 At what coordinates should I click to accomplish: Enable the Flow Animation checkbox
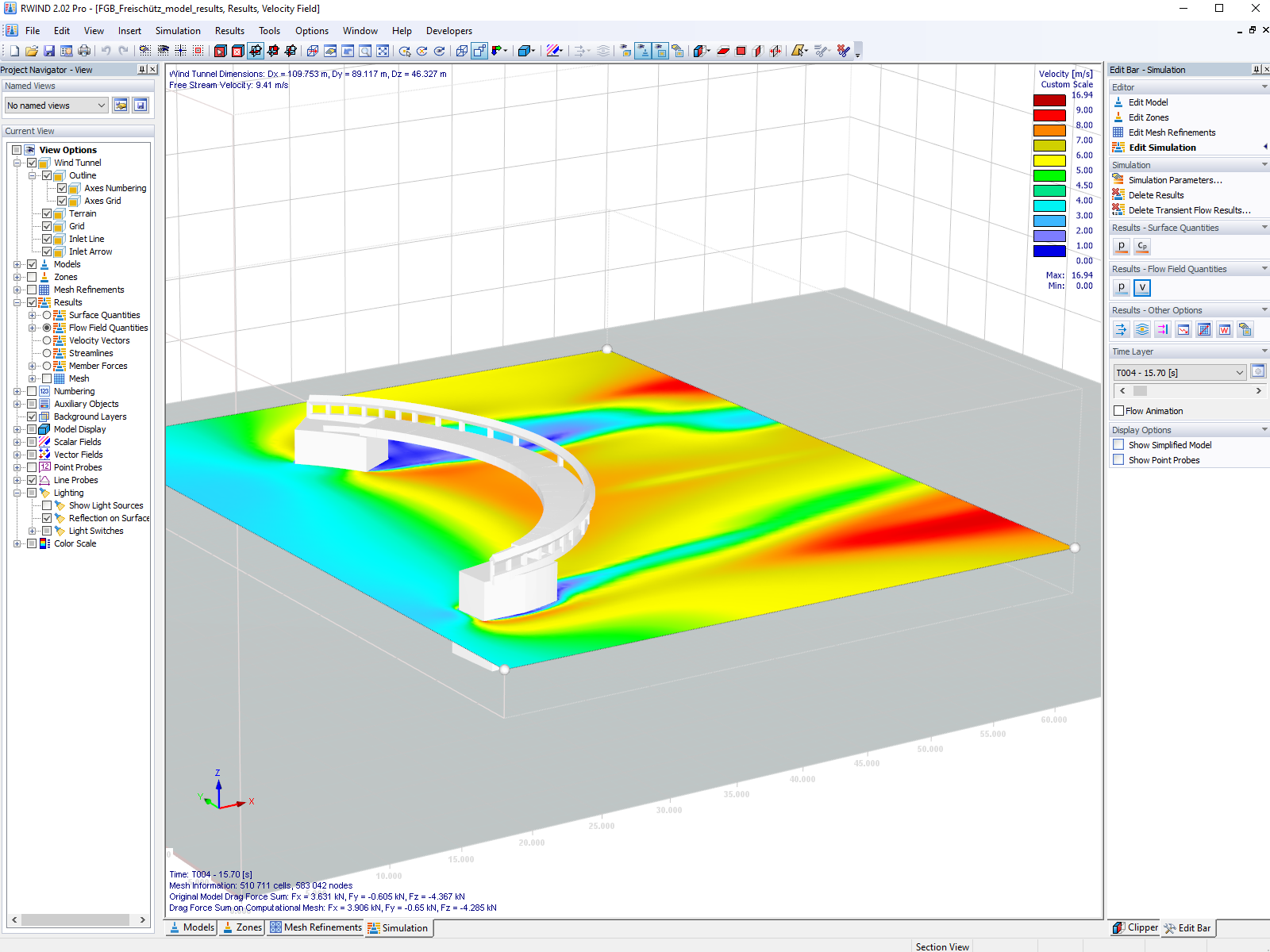[x=1118, y=411]
